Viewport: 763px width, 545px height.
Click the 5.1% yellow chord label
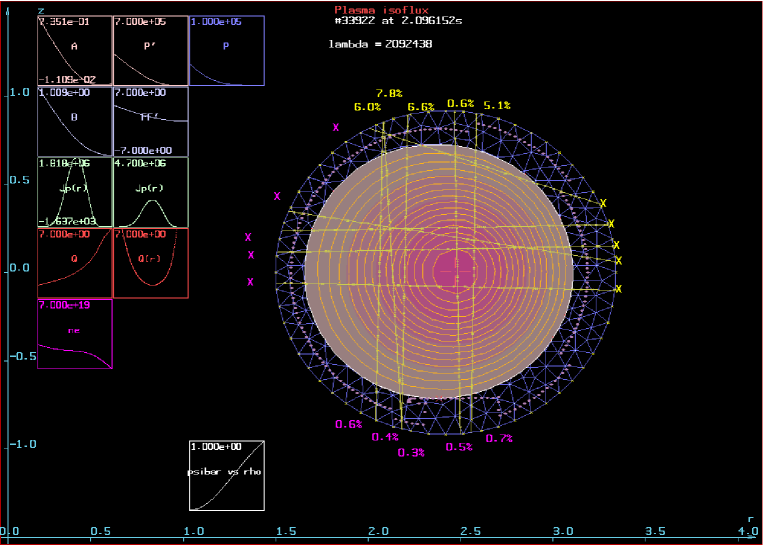click(497, 105)
